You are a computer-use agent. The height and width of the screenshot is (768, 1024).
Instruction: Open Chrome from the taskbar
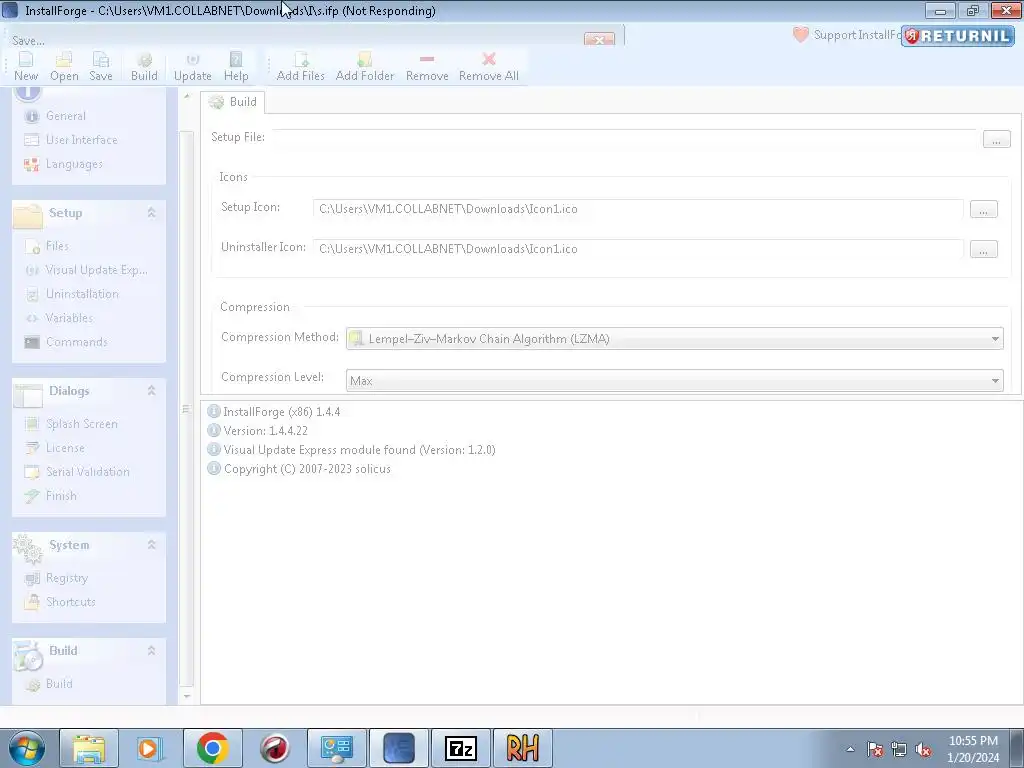point(212,748)
